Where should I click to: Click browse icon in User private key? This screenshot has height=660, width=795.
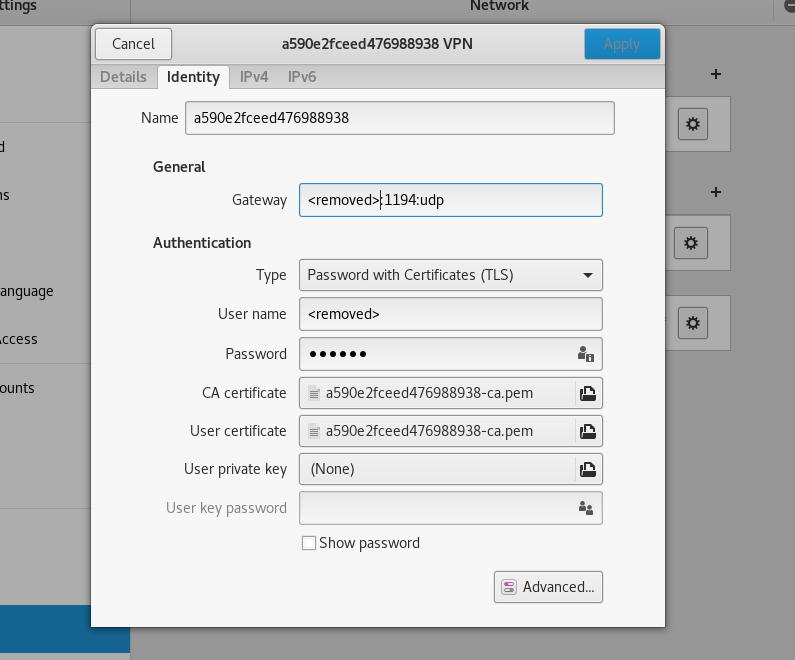click(x=588, y=469)
